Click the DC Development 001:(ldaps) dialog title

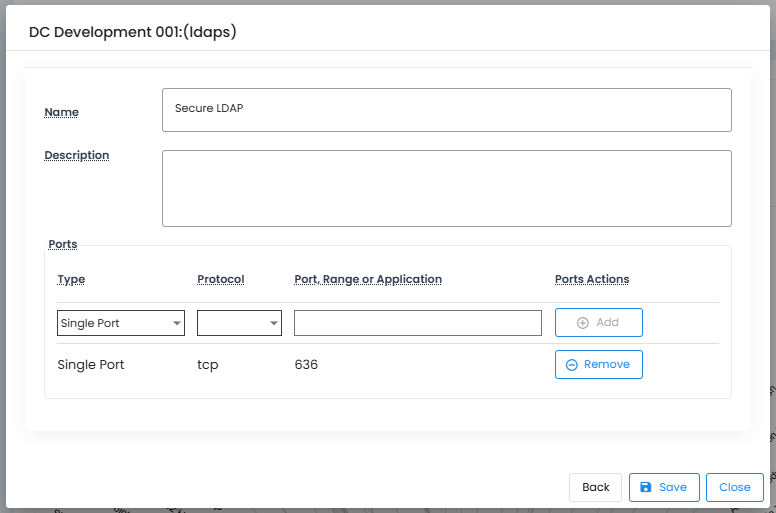point(133,32)
